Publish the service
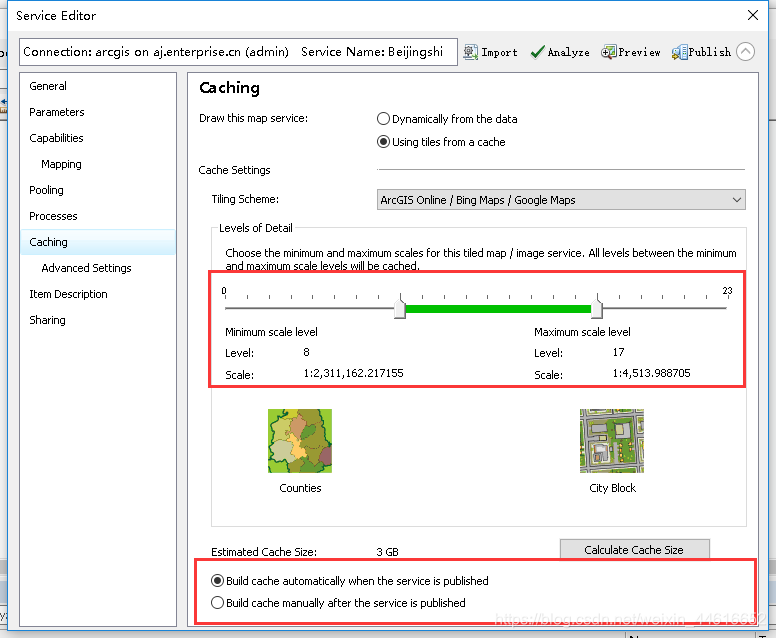This screenshot has height=638, width=776. point(701,52)
